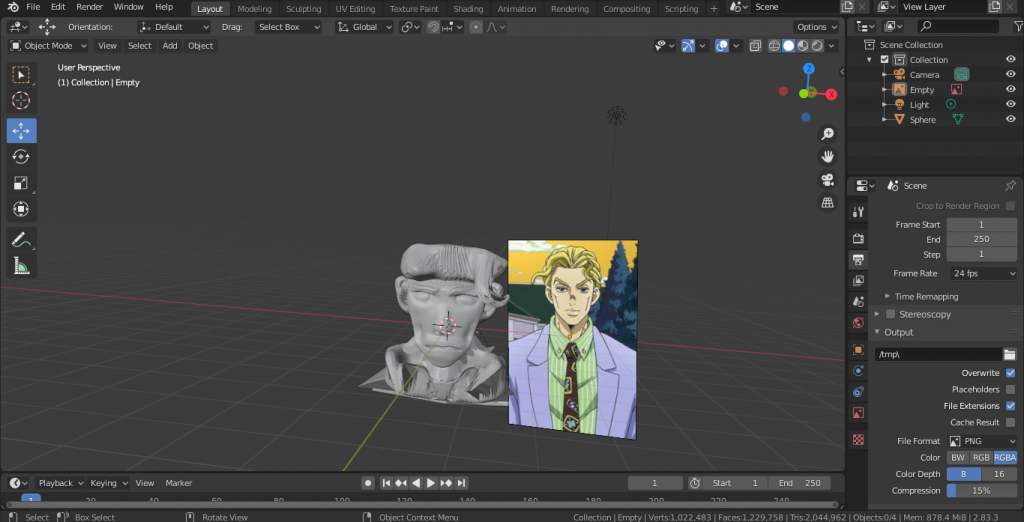Open the View Layer properties tab
The image size is (1024, 522).
[858, 281]
